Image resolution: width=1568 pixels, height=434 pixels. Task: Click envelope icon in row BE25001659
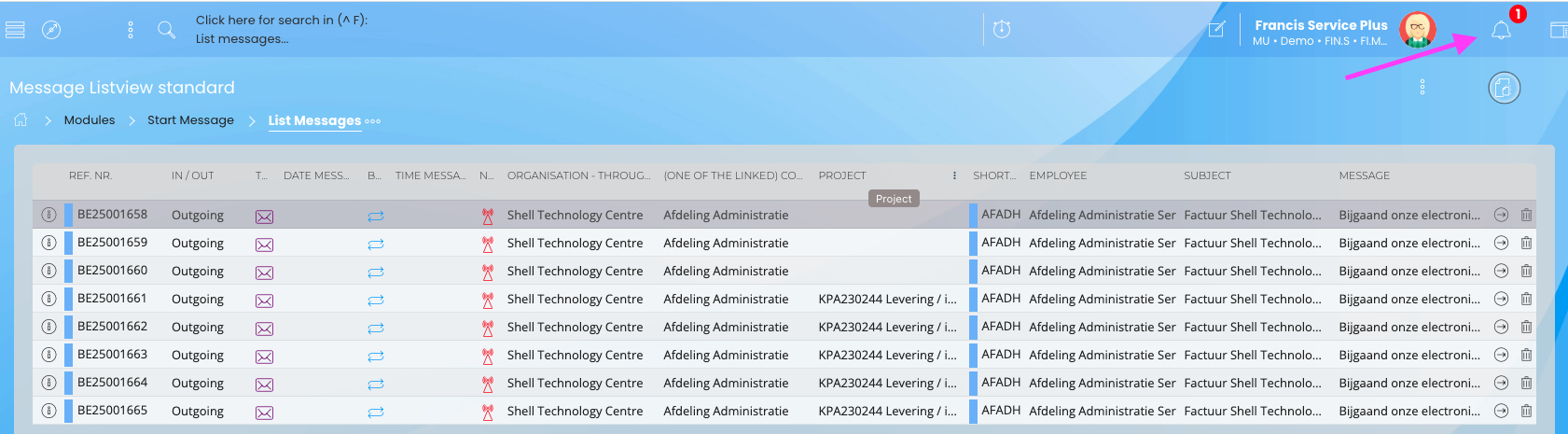tap(265, 245)
